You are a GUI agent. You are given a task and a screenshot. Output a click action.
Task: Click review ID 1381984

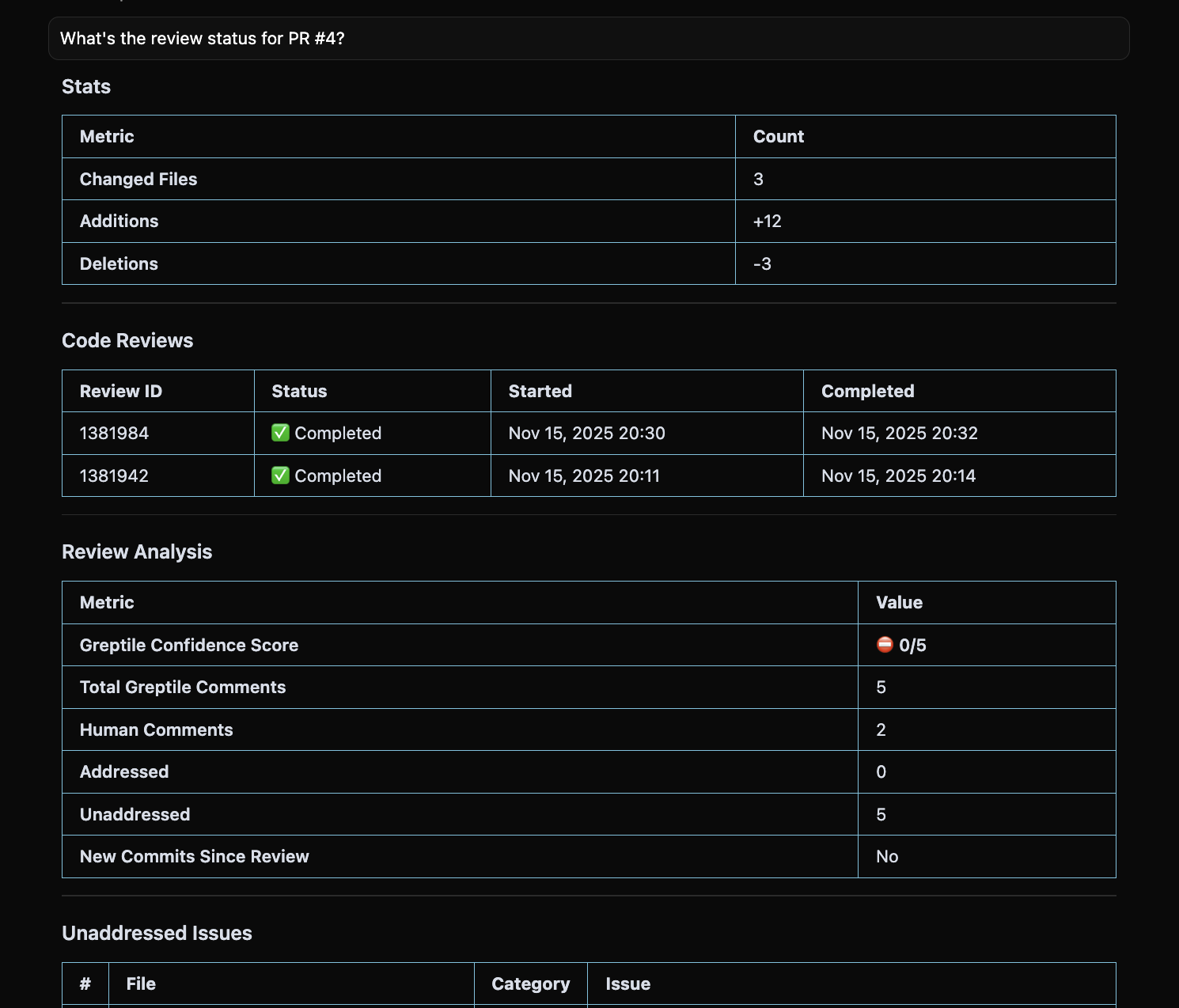tap(114, 434)
